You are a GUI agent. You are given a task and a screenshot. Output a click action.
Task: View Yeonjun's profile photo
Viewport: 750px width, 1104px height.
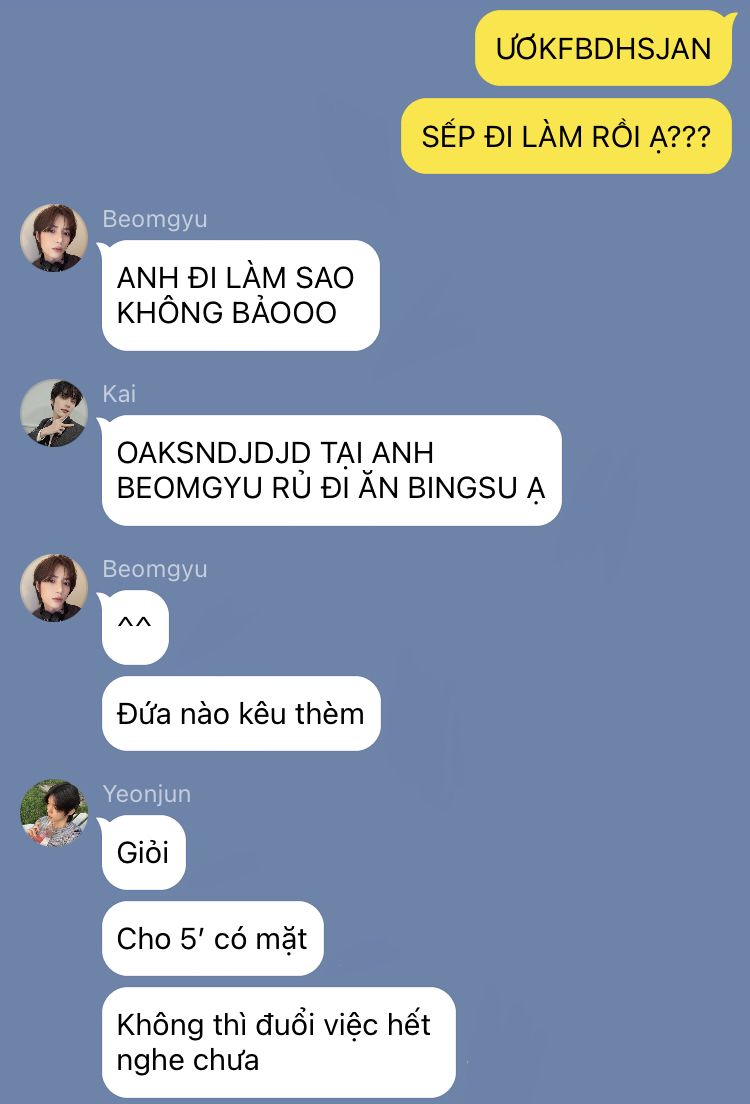[54, 813]
